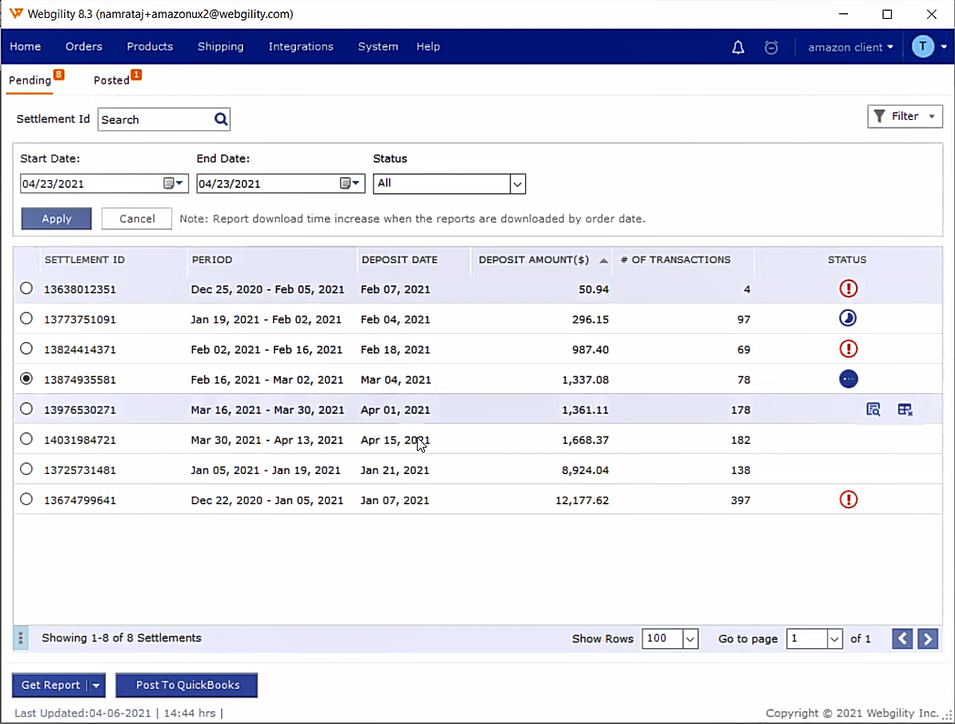Click the Cancel button
Screen dimensions: 955x724
click(137, 219)
